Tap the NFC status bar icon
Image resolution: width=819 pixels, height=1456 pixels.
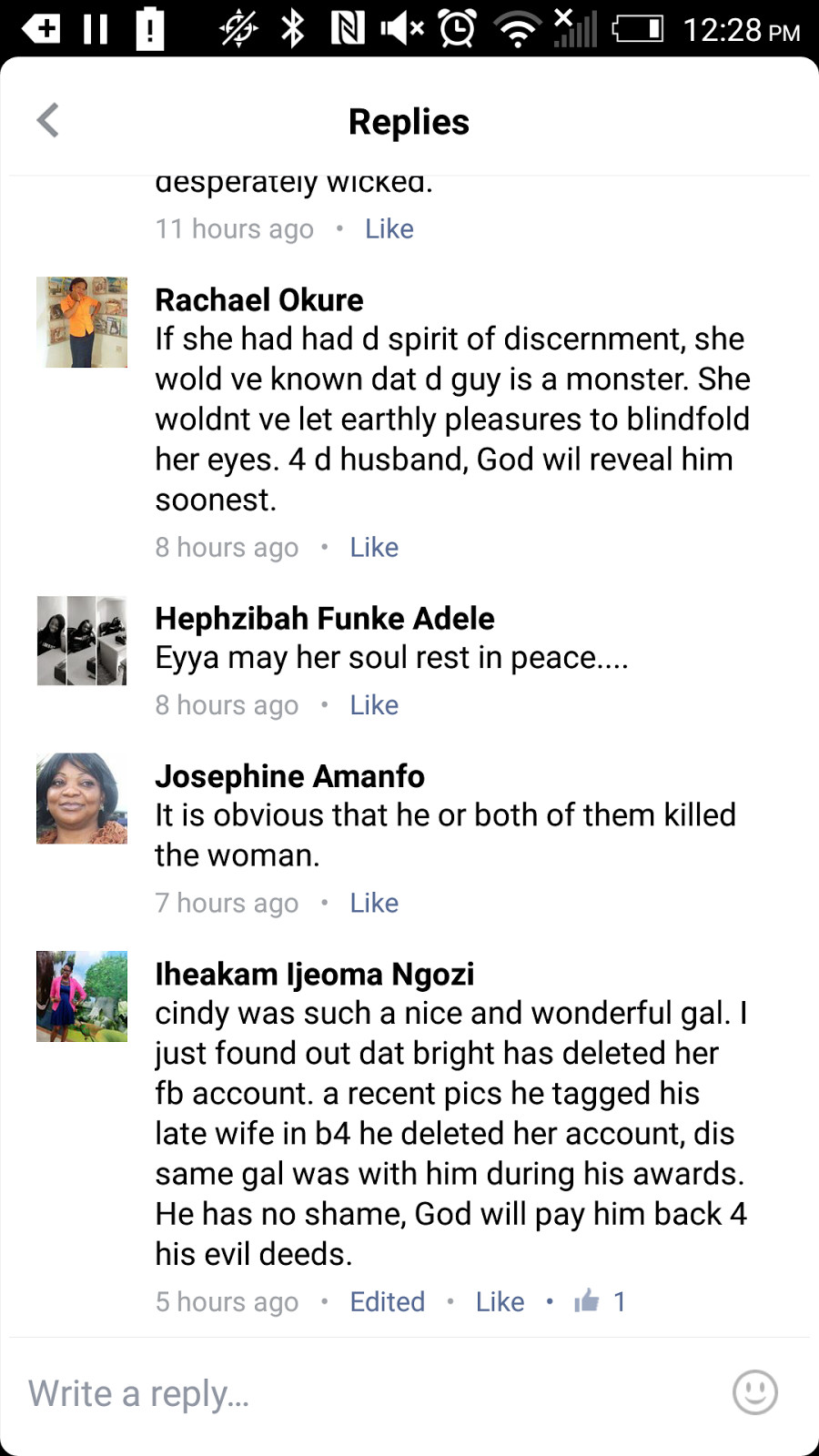pos(348,29)
